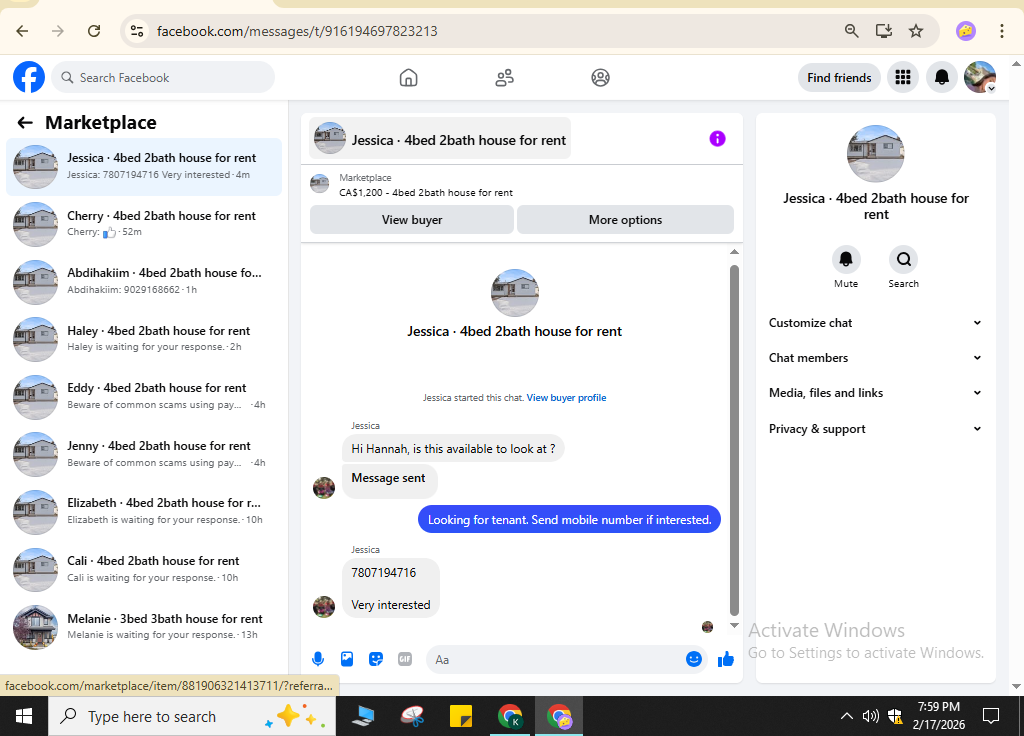This screenshot has width=1024, height=736.
Task: Open Windows Start menu
Action: click(x=24, y=716)
